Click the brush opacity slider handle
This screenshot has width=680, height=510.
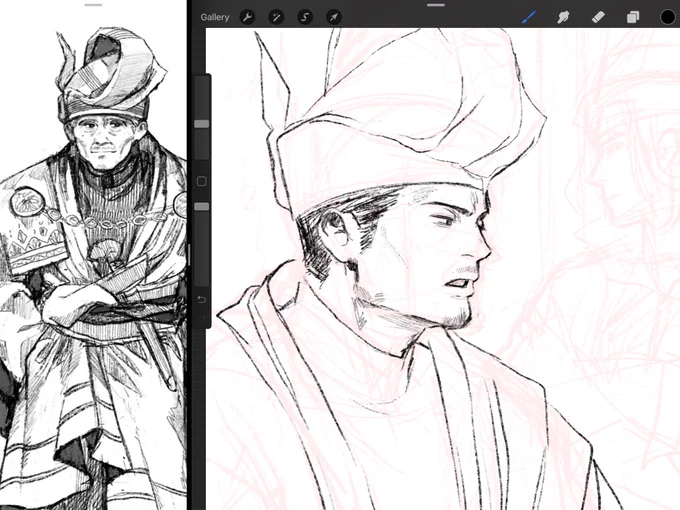[x=202, y=207]
